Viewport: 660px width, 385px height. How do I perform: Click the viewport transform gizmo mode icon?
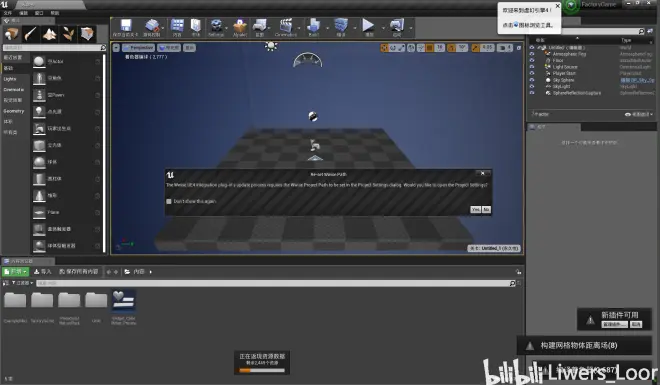(x=384, y=48)
